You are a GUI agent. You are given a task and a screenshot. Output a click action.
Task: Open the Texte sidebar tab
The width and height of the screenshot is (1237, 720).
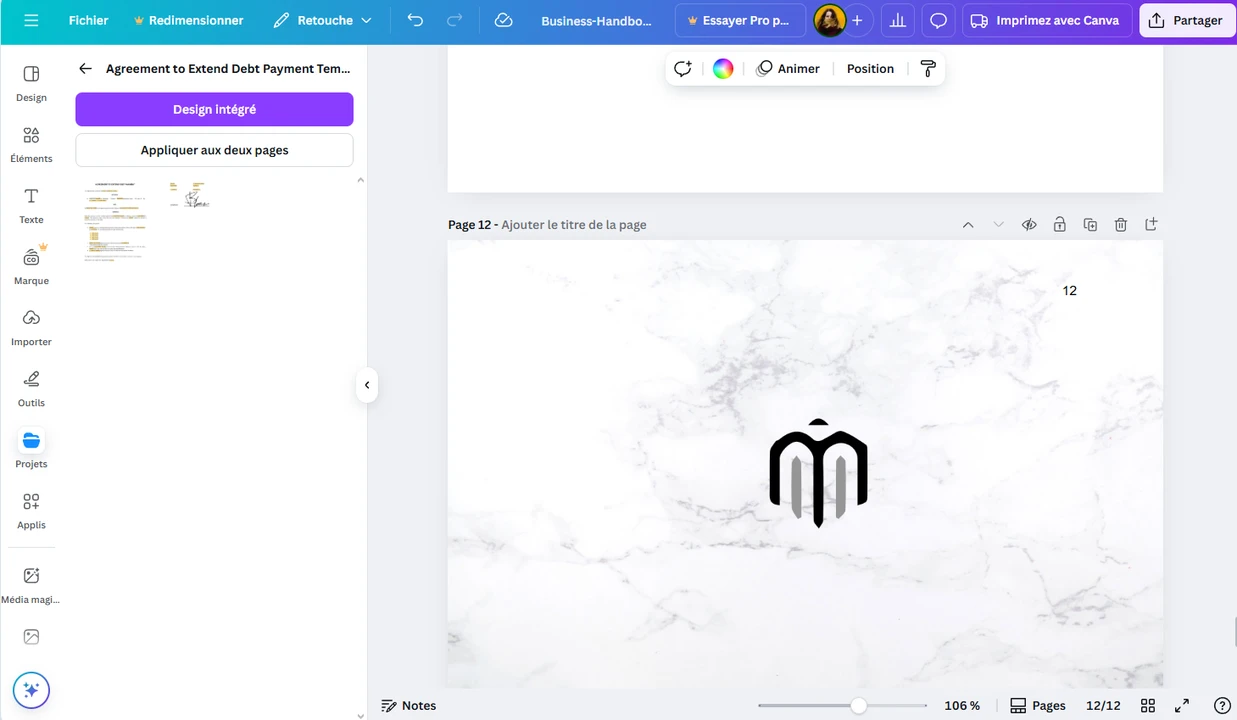31,205
